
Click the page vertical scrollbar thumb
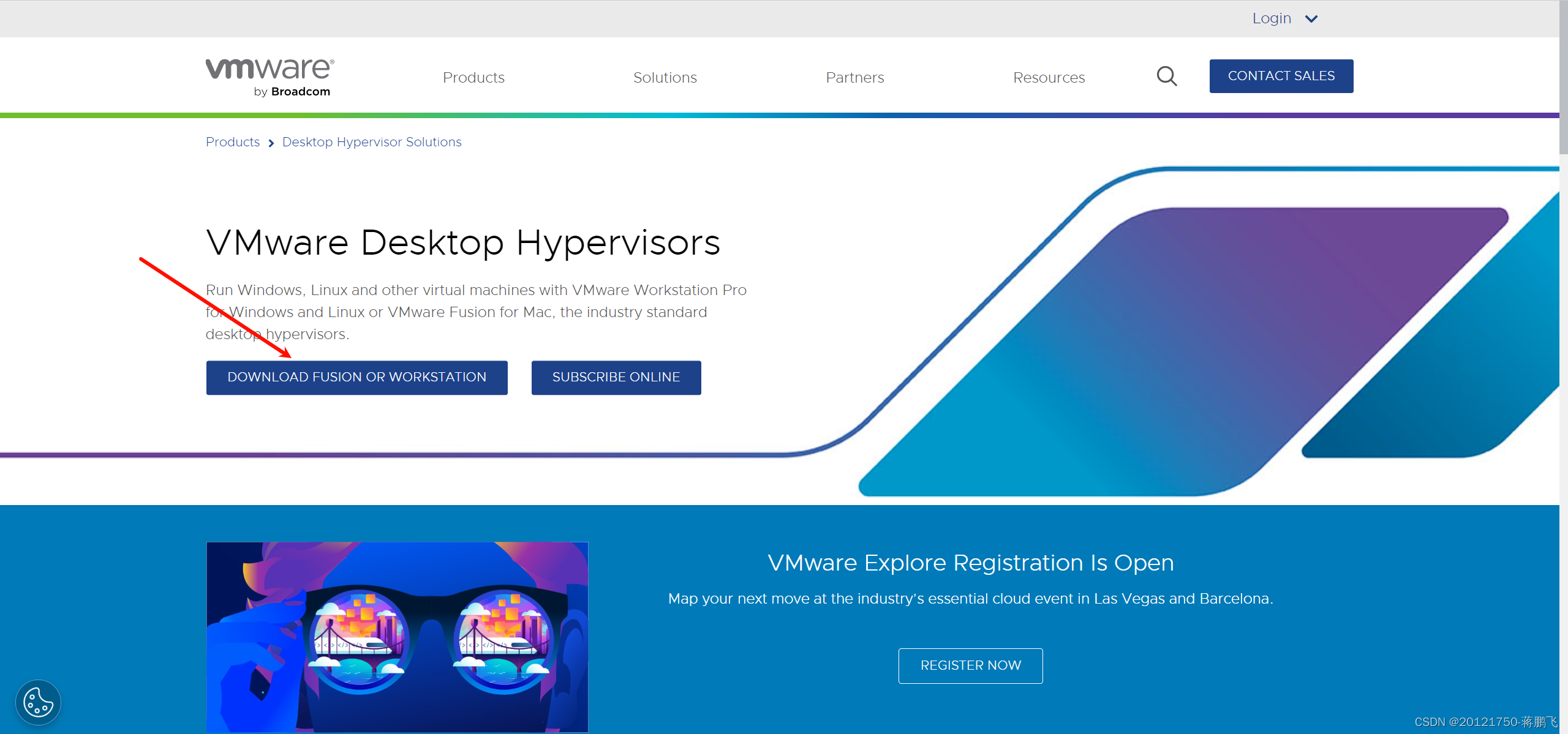(1564, 77)
